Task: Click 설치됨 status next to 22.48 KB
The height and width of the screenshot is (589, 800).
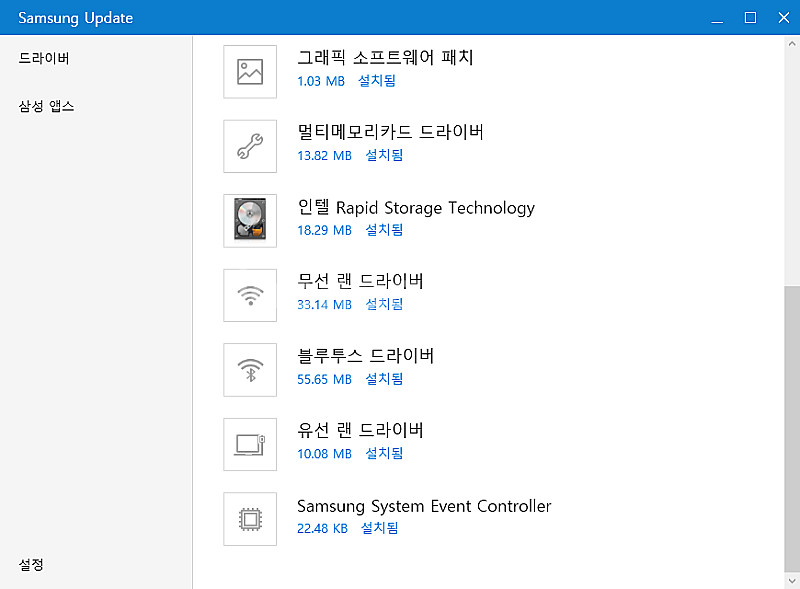Action: [380, 528]
